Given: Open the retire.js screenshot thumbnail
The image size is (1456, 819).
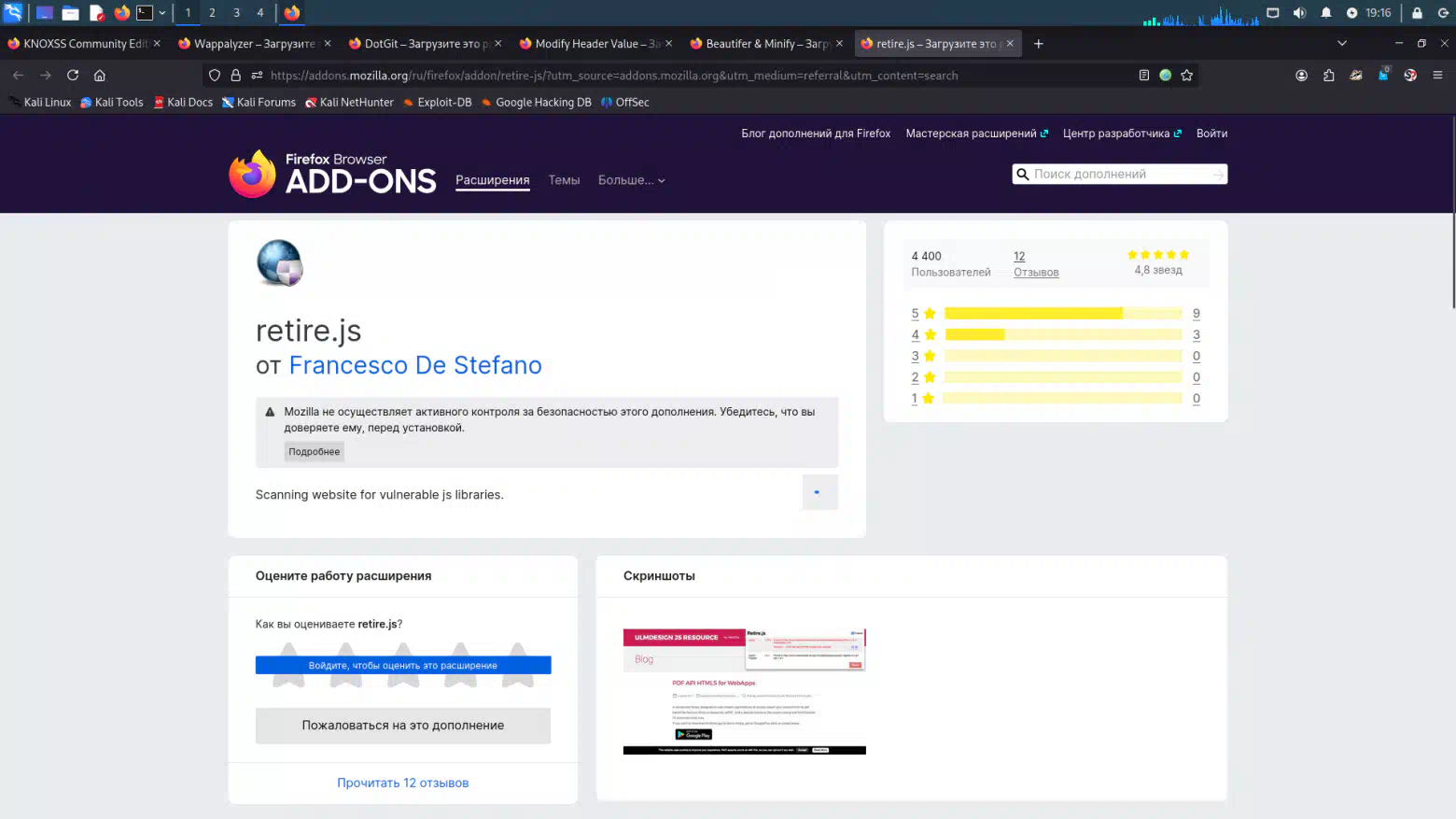Looking at the screenshot, I should pos(745,692).
